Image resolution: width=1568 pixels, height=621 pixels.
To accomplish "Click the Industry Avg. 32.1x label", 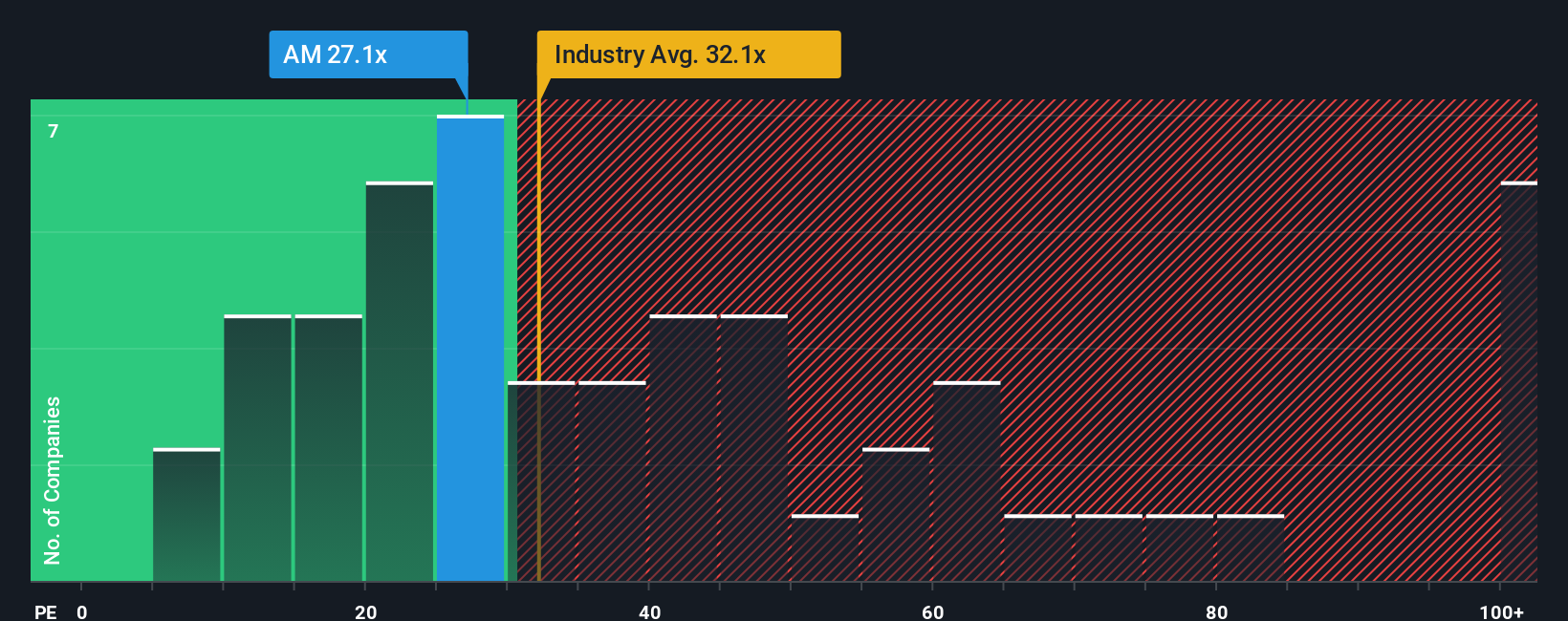I will tap(688, 54).
